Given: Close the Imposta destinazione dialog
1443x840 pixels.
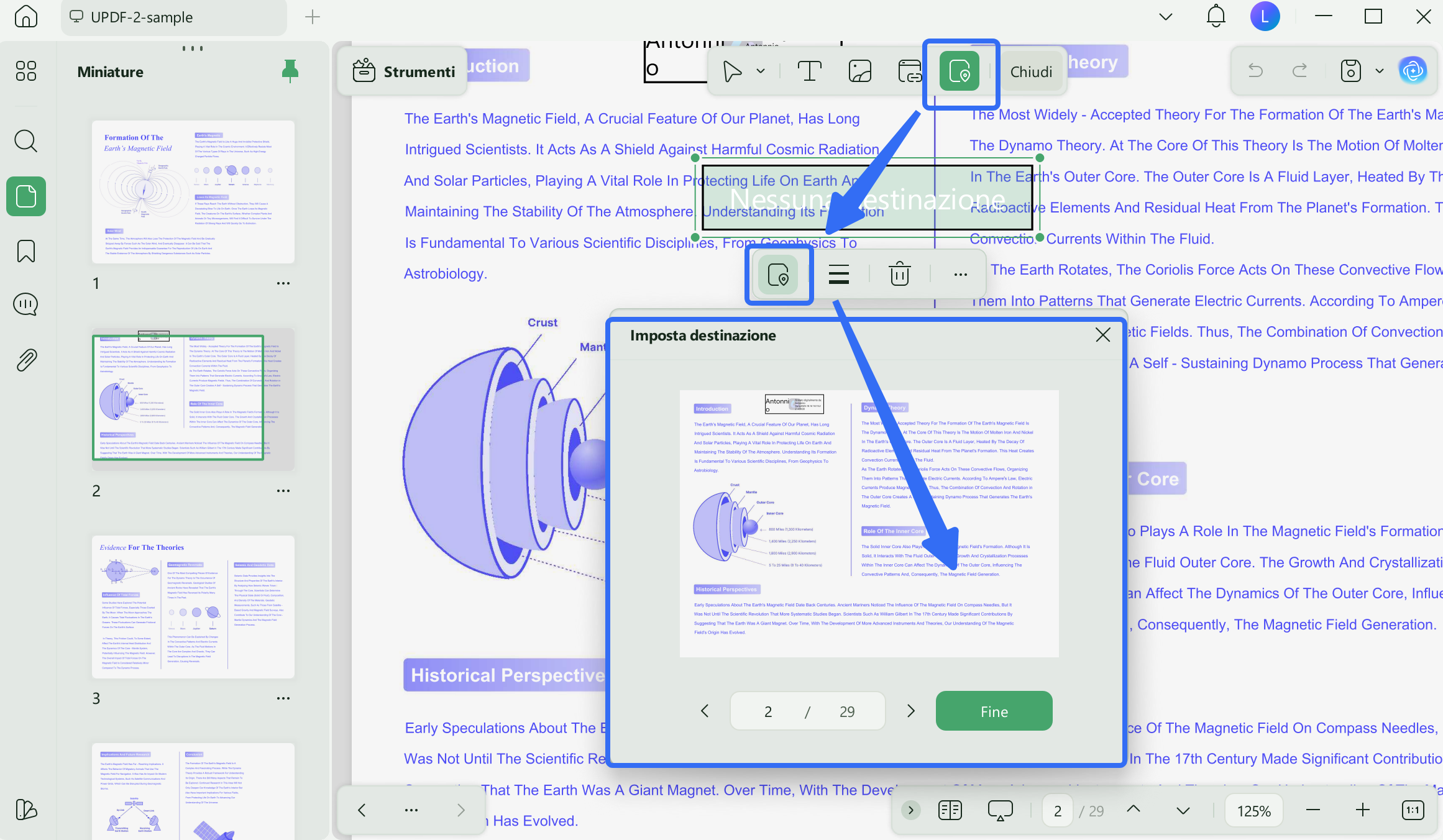Looking at the screenshot, I should coord(1103,335).
